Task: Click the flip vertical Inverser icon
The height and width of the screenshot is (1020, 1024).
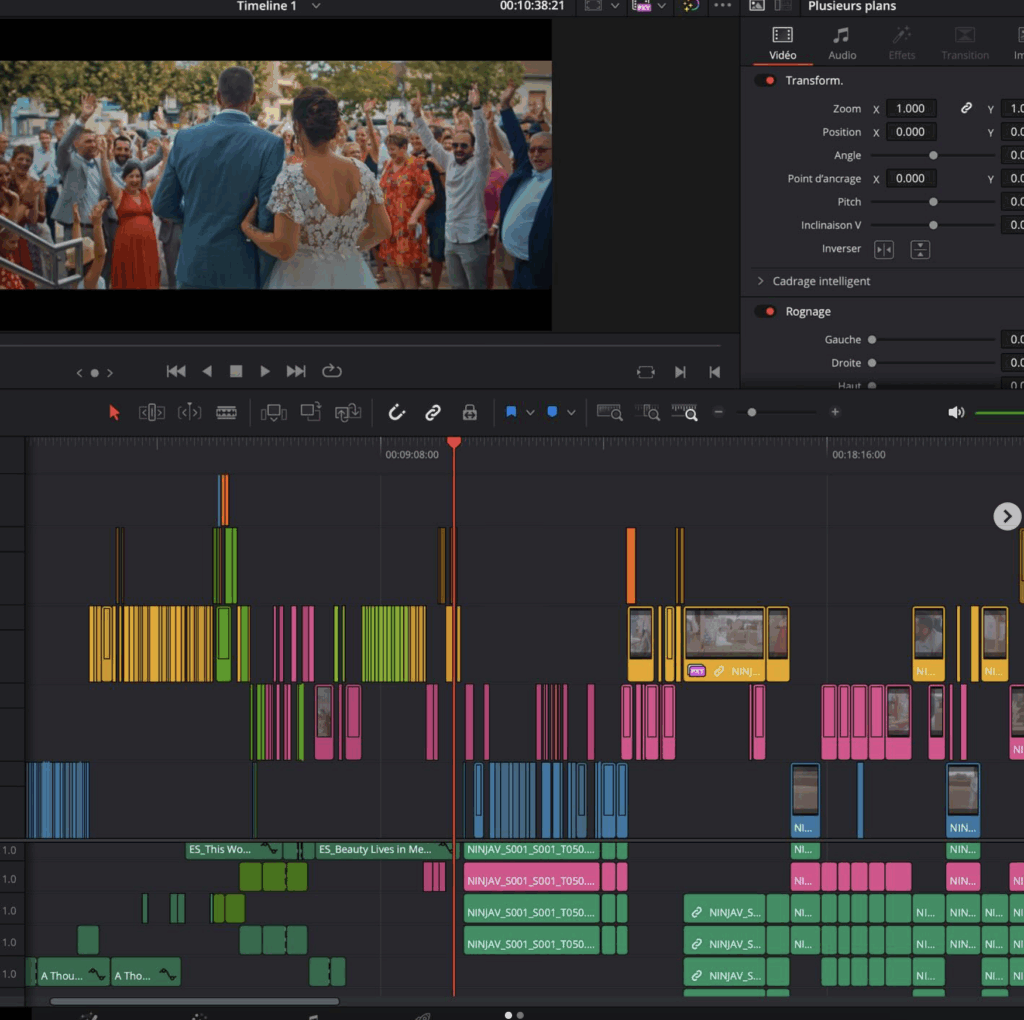Action: point(920,249)
